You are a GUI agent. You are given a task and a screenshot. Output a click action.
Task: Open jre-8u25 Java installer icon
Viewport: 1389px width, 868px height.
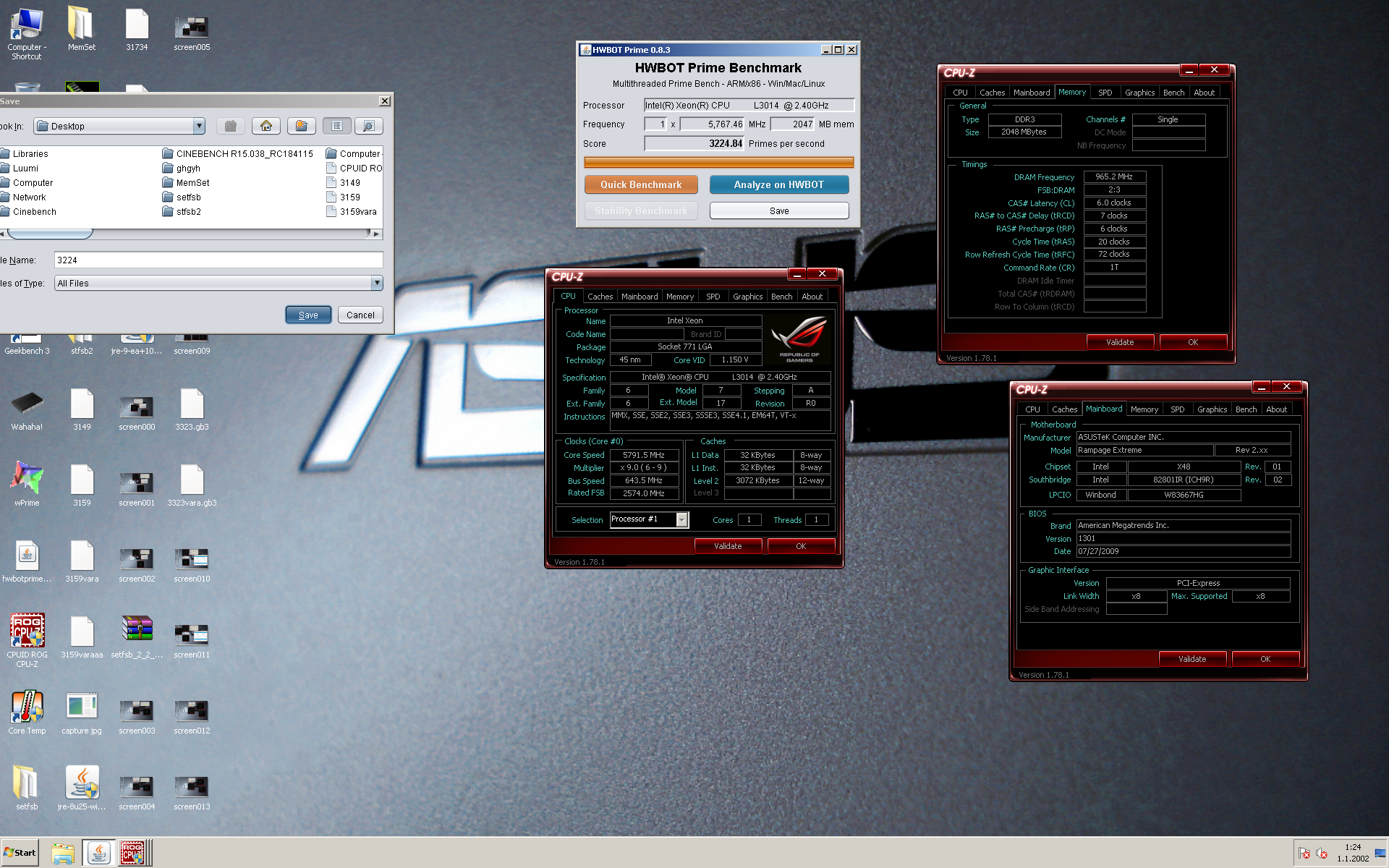pos(82,788)
